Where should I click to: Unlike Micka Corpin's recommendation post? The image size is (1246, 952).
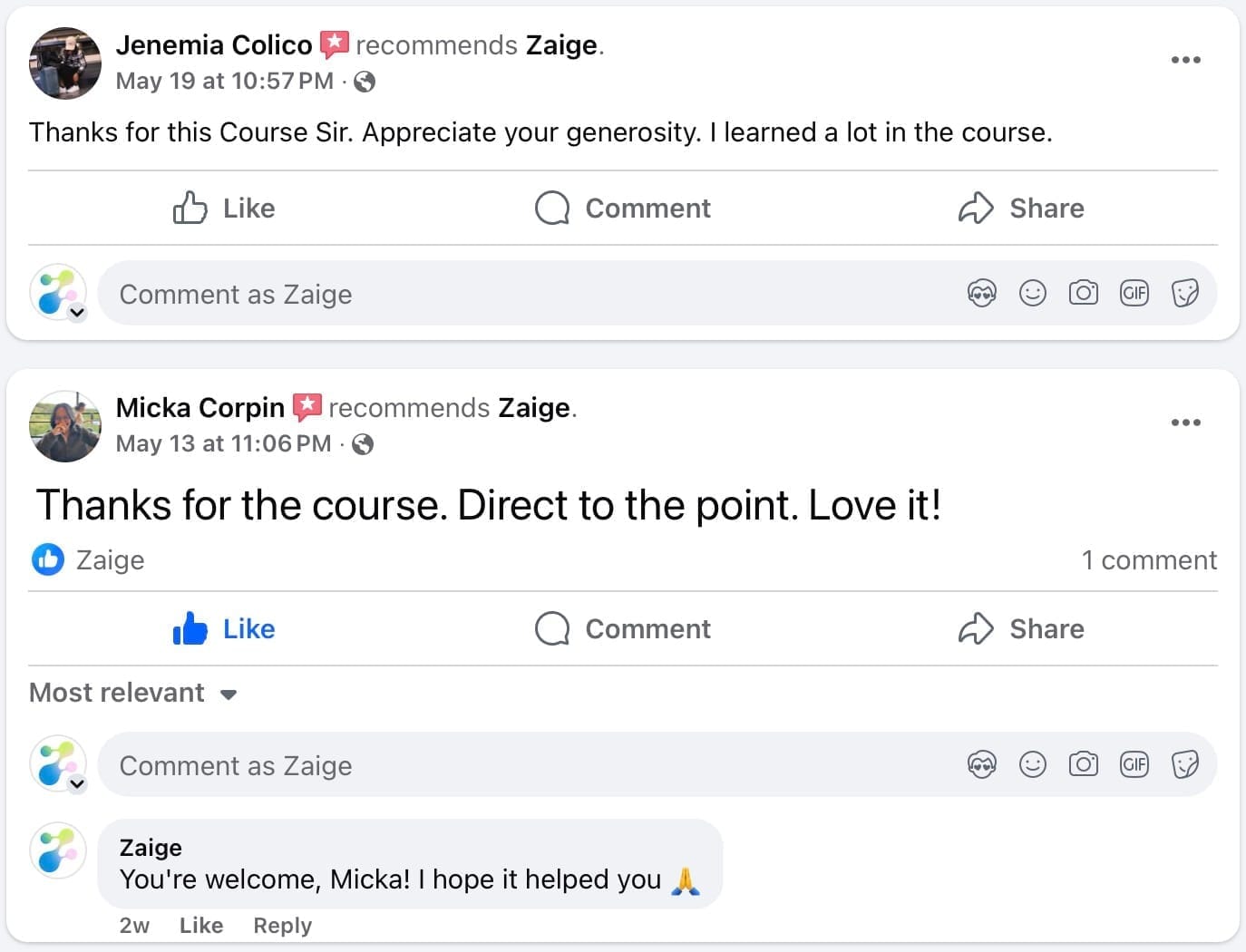click(224, 628)
